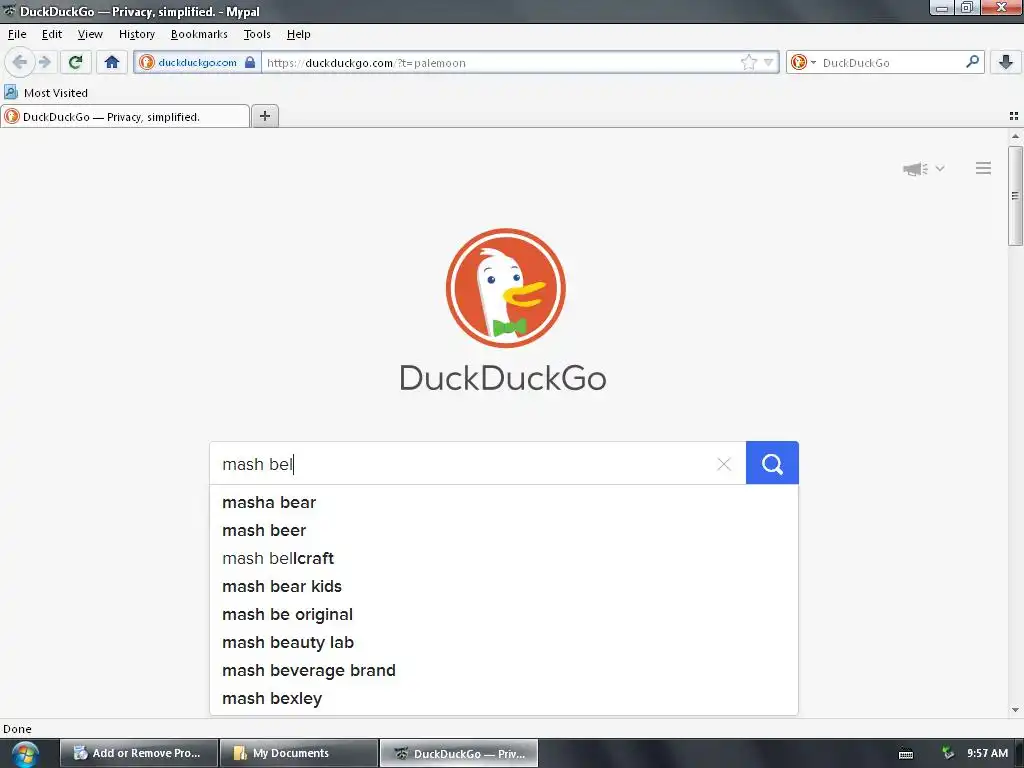Screen dimensions: 1024x768
Task: Click the megaphone announcements icon
Action: click(x=915, y=169)
